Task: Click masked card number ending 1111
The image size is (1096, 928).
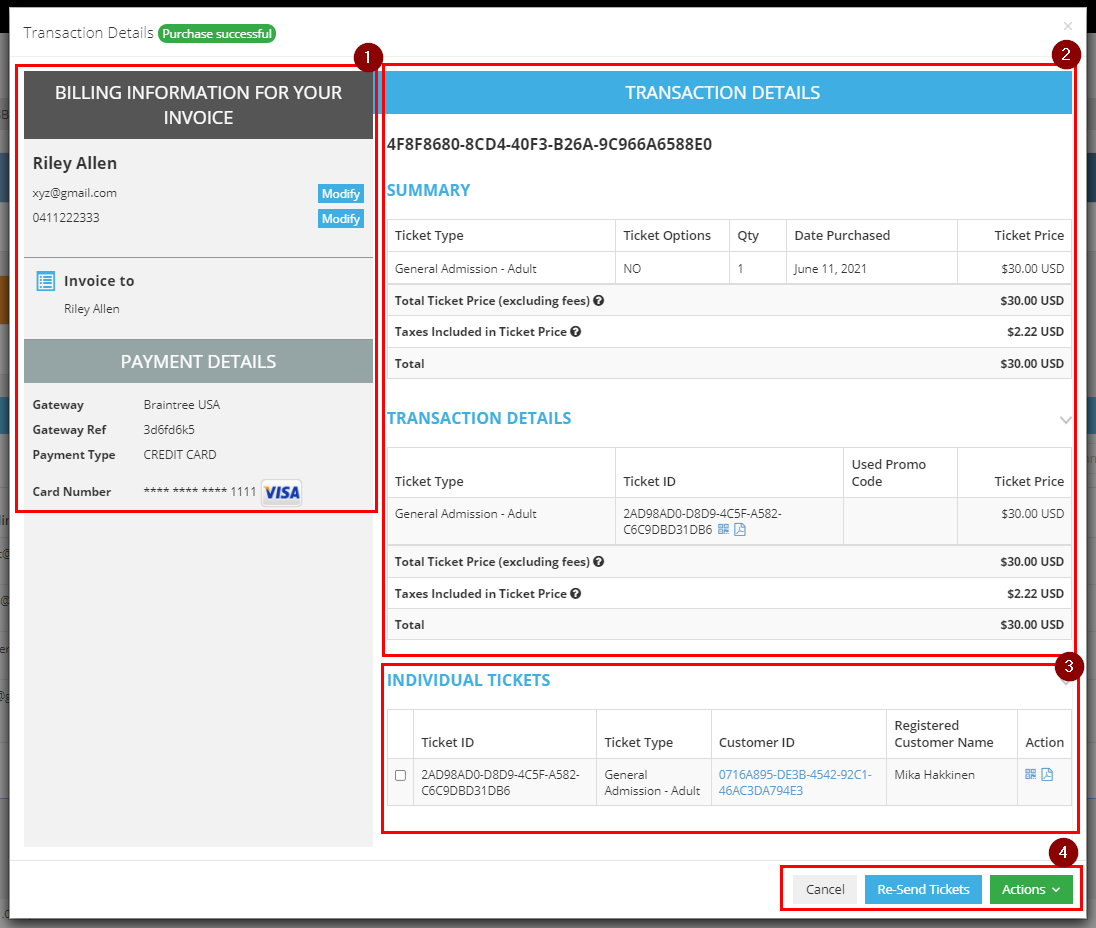Action: pos(200,492)
